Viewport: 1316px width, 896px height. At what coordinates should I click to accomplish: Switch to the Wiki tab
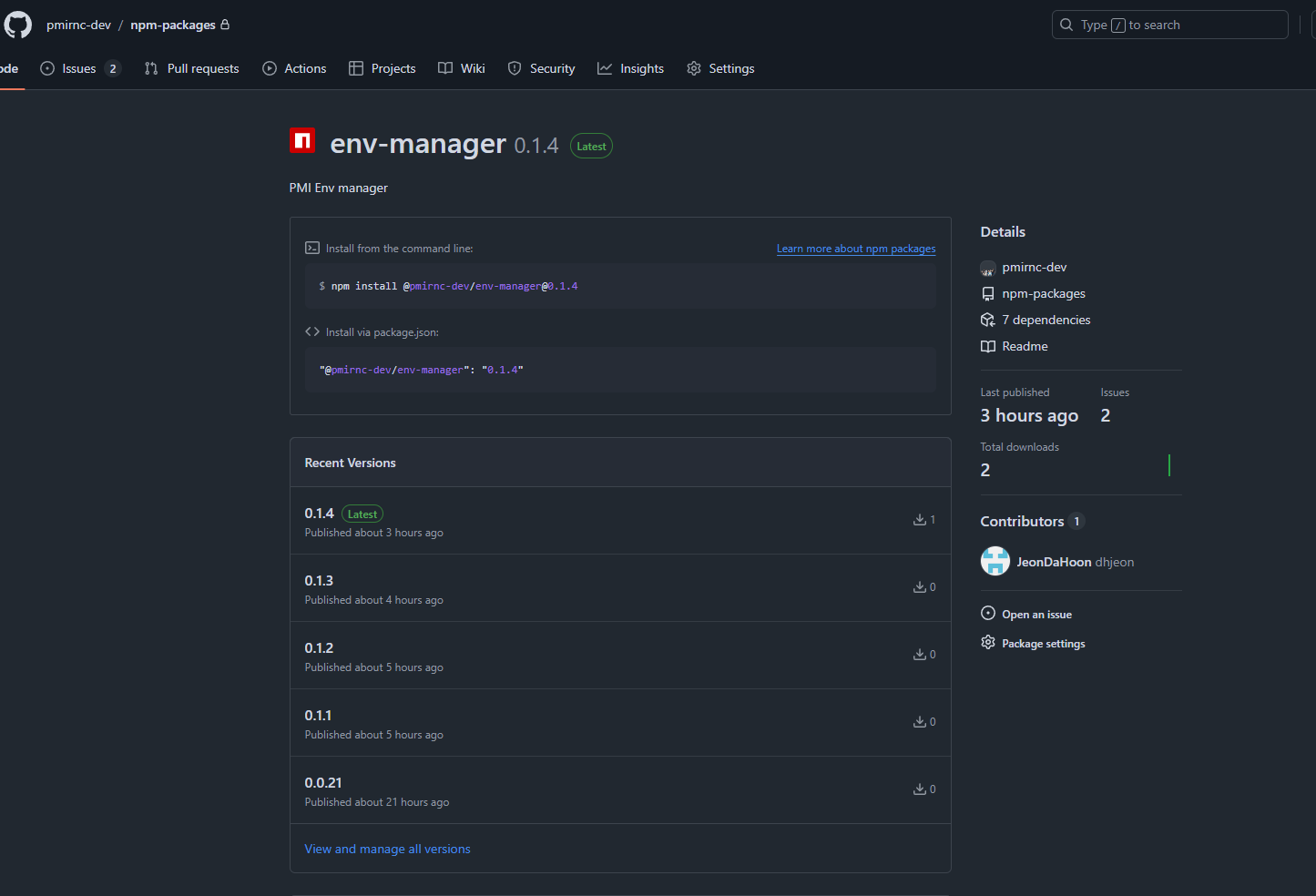462,68
